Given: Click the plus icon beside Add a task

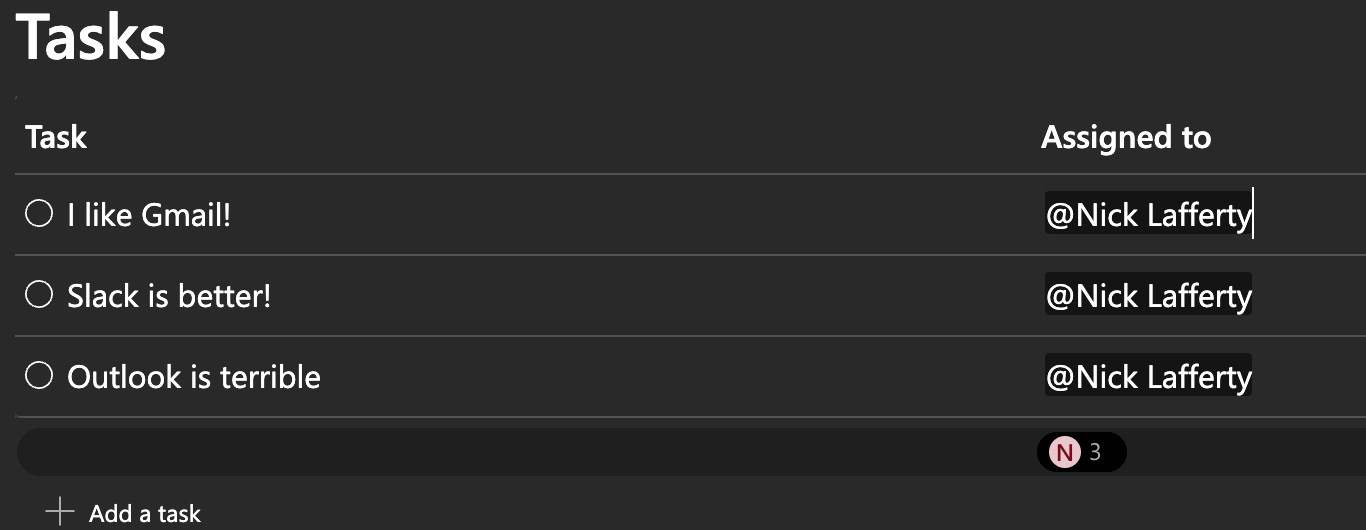Looking at the screenshot, I should 60,513.
